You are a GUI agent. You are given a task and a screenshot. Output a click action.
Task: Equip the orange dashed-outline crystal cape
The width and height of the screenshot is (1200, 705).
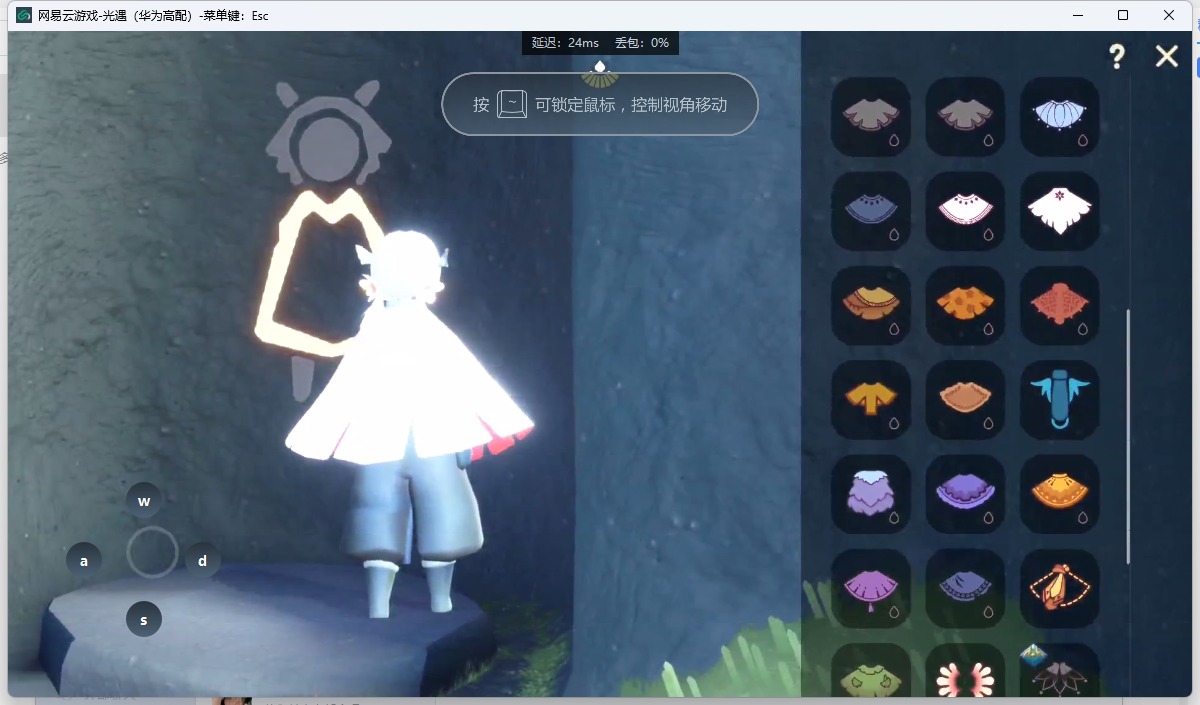(x=1059, y=588)
